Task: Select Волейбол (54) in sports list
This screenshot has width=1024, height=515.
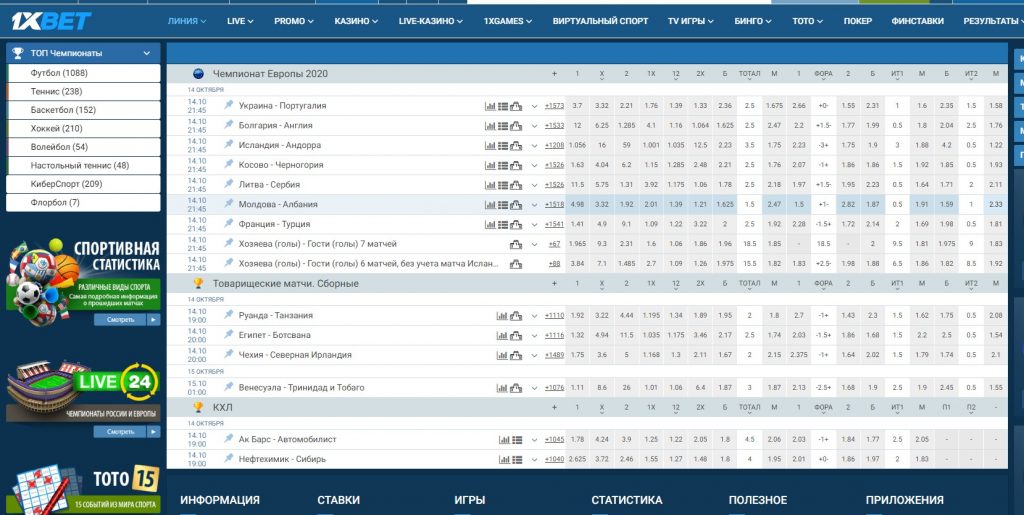Action: coord(84,147)
